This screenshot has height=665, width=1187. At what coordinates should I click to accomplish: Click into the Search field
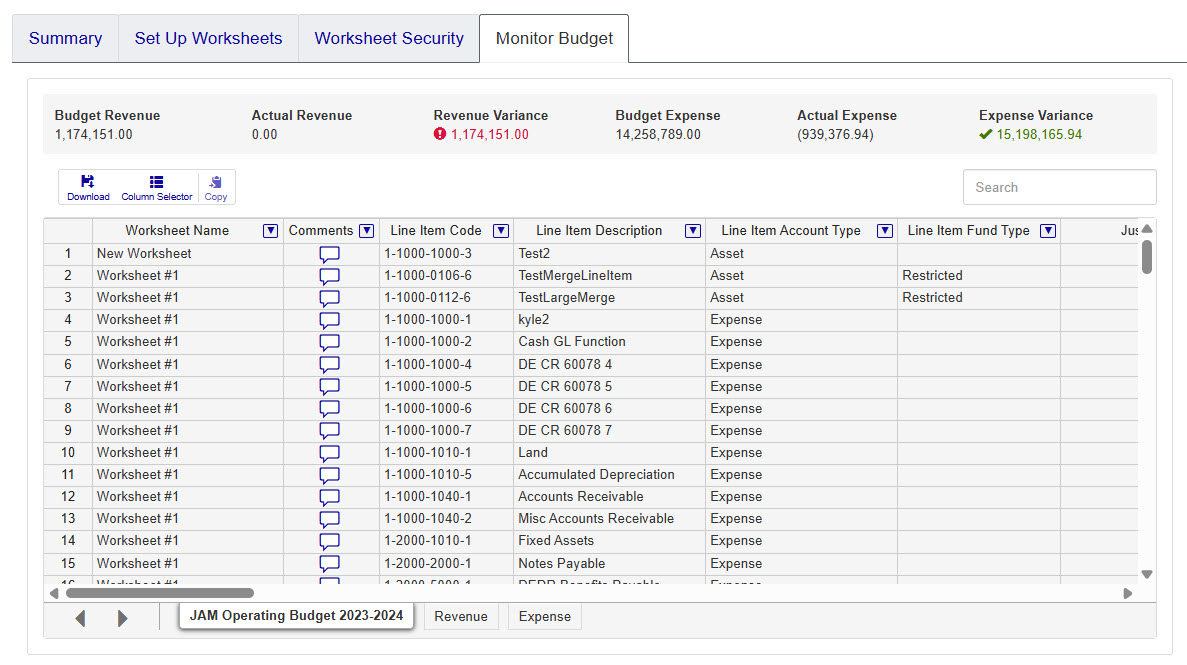[1059, 187]
